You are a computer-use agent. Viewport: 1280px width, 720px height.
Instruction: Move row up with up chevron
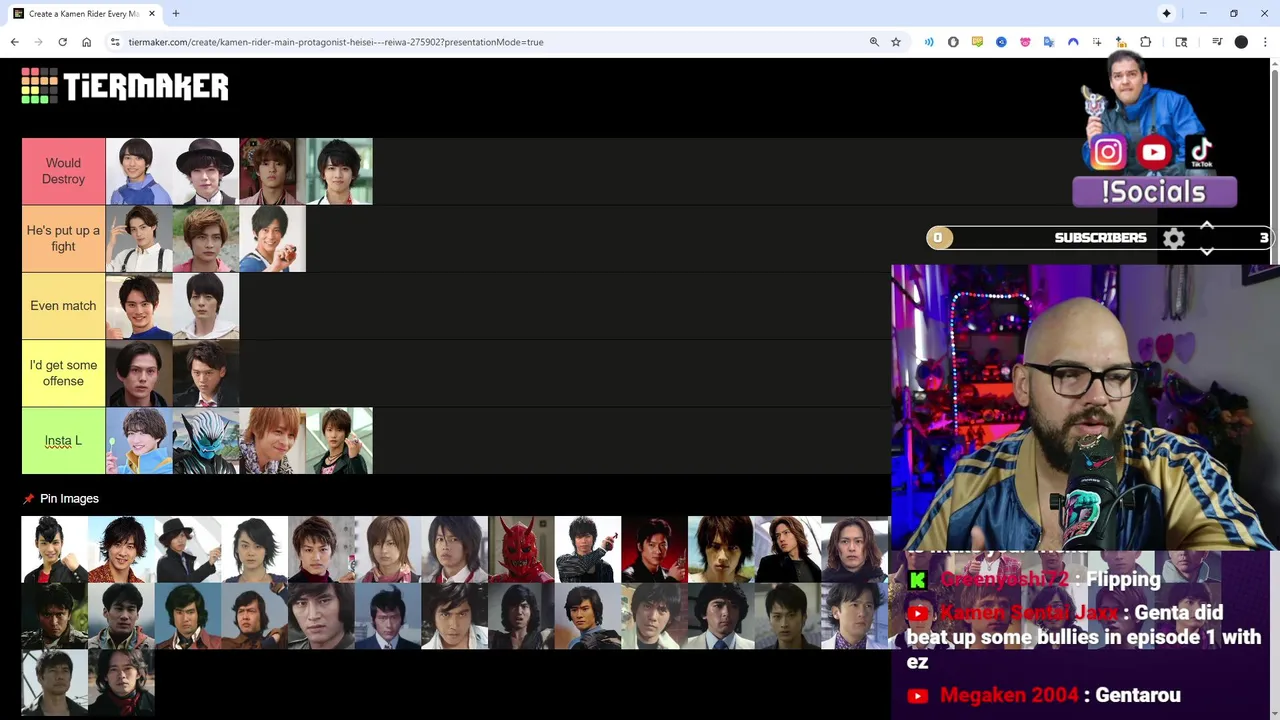1207,226
